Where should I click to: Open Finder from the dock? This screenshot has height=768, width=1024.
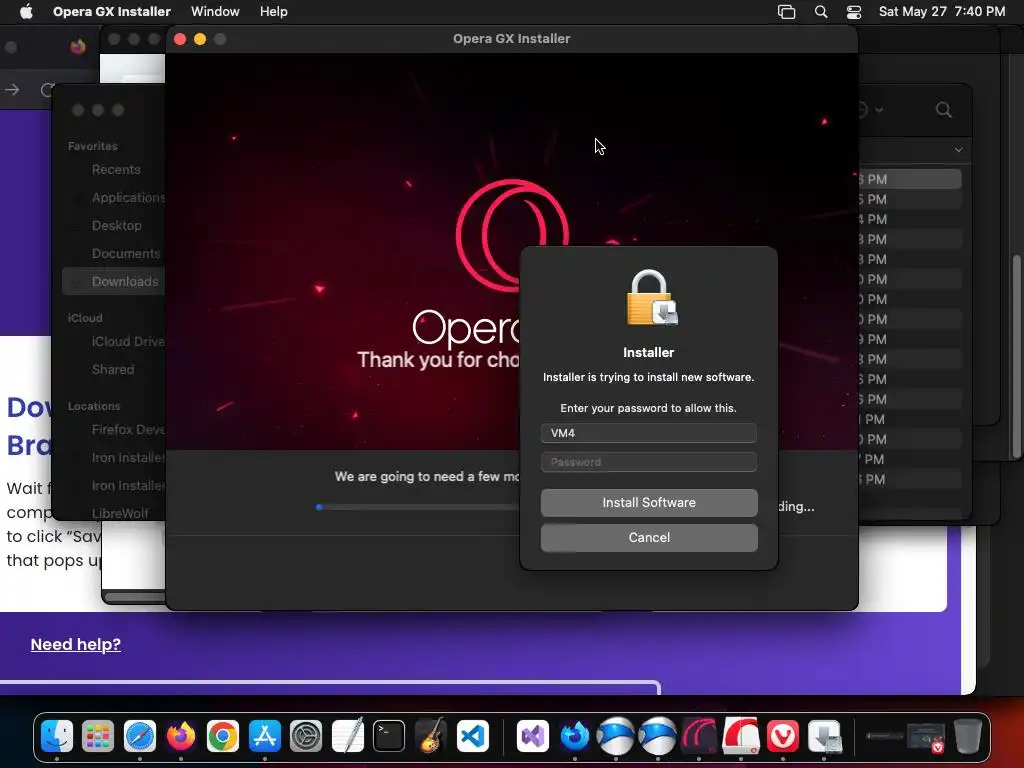(x=57, y=736)
